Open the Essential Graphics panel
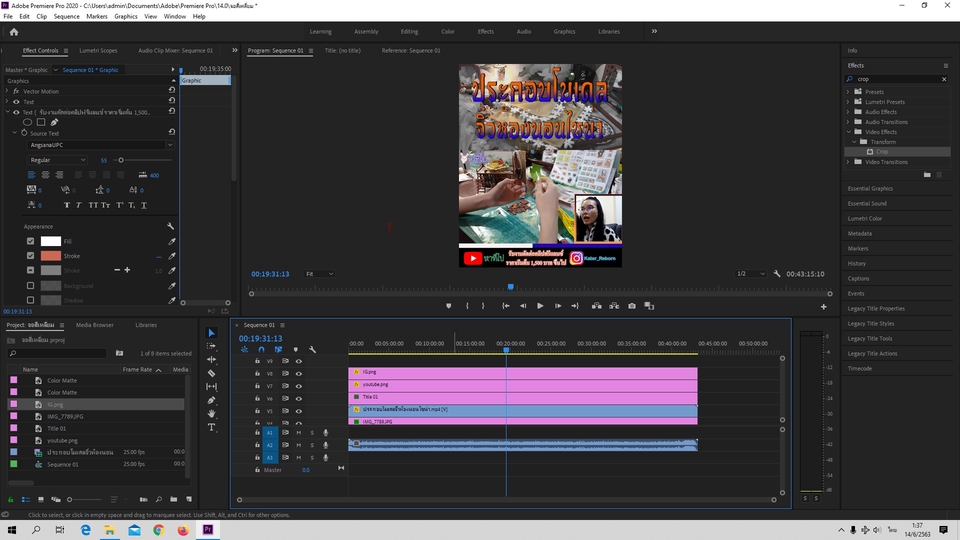 click(870, 189)
